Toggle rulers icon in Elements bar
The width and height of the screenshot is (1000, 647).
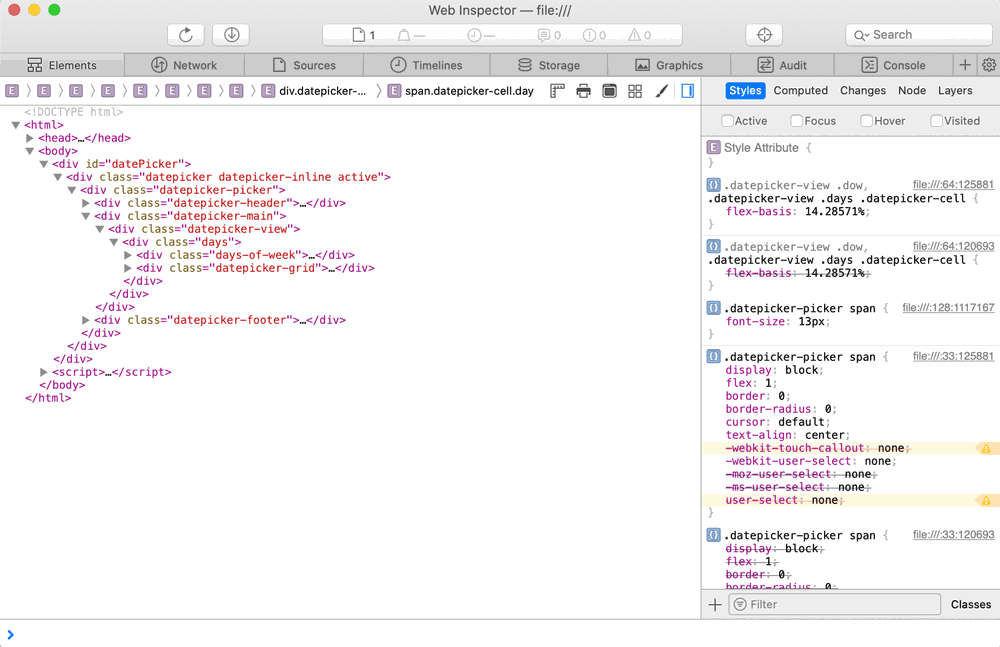pyautogui.click(x=557, y=91)
